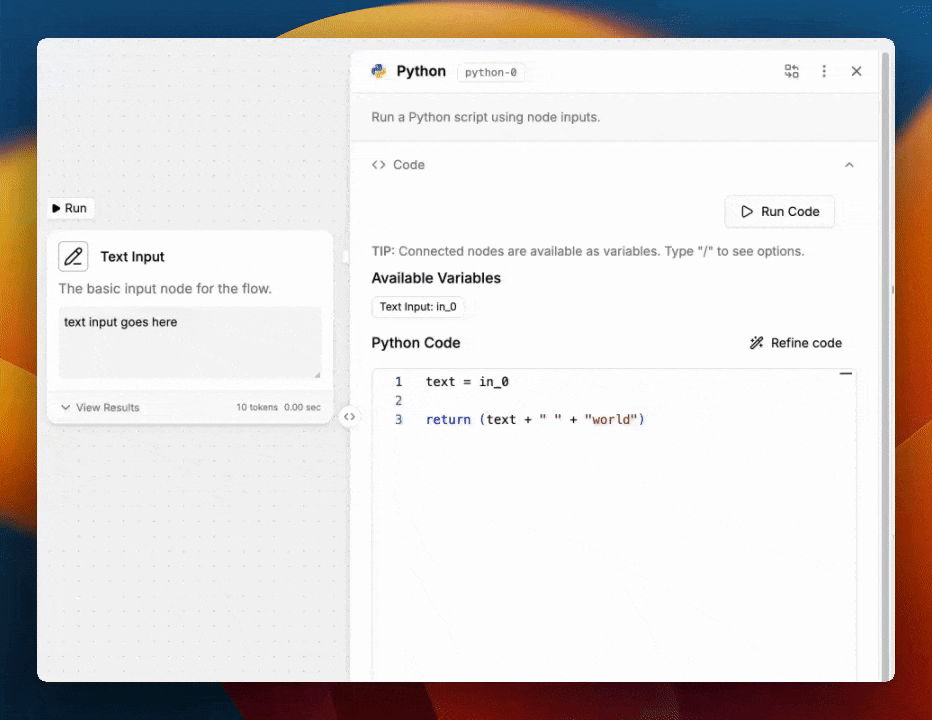This screenshot has width=932, height=720.
Task: Click the 'text input goes here' text area
Action: click(x=189, y=342)
